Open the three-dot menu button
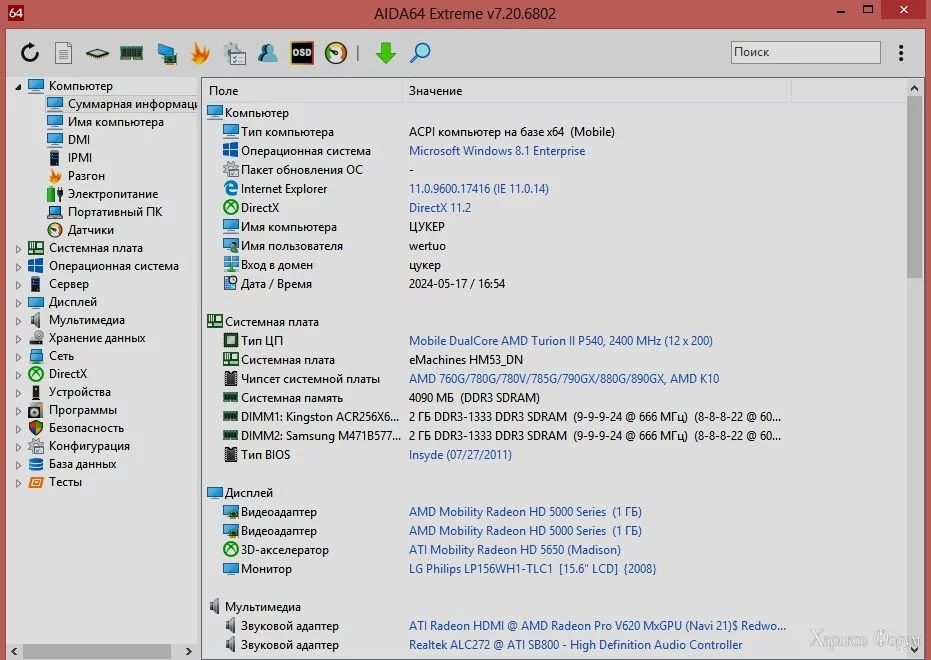 [x=901, y=53]
